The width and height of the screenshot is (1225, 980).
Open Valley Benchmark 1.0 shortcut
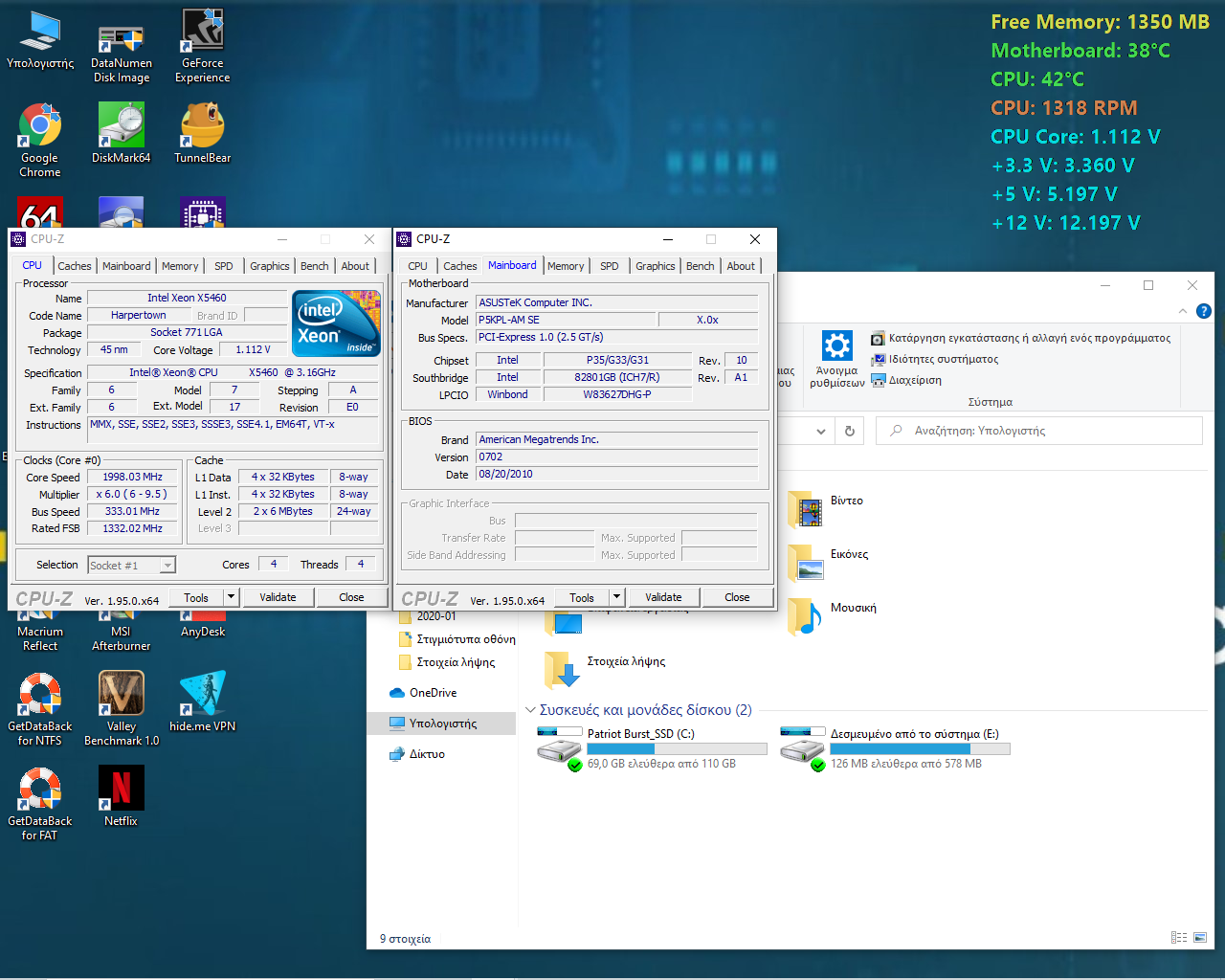click(122, 709)
